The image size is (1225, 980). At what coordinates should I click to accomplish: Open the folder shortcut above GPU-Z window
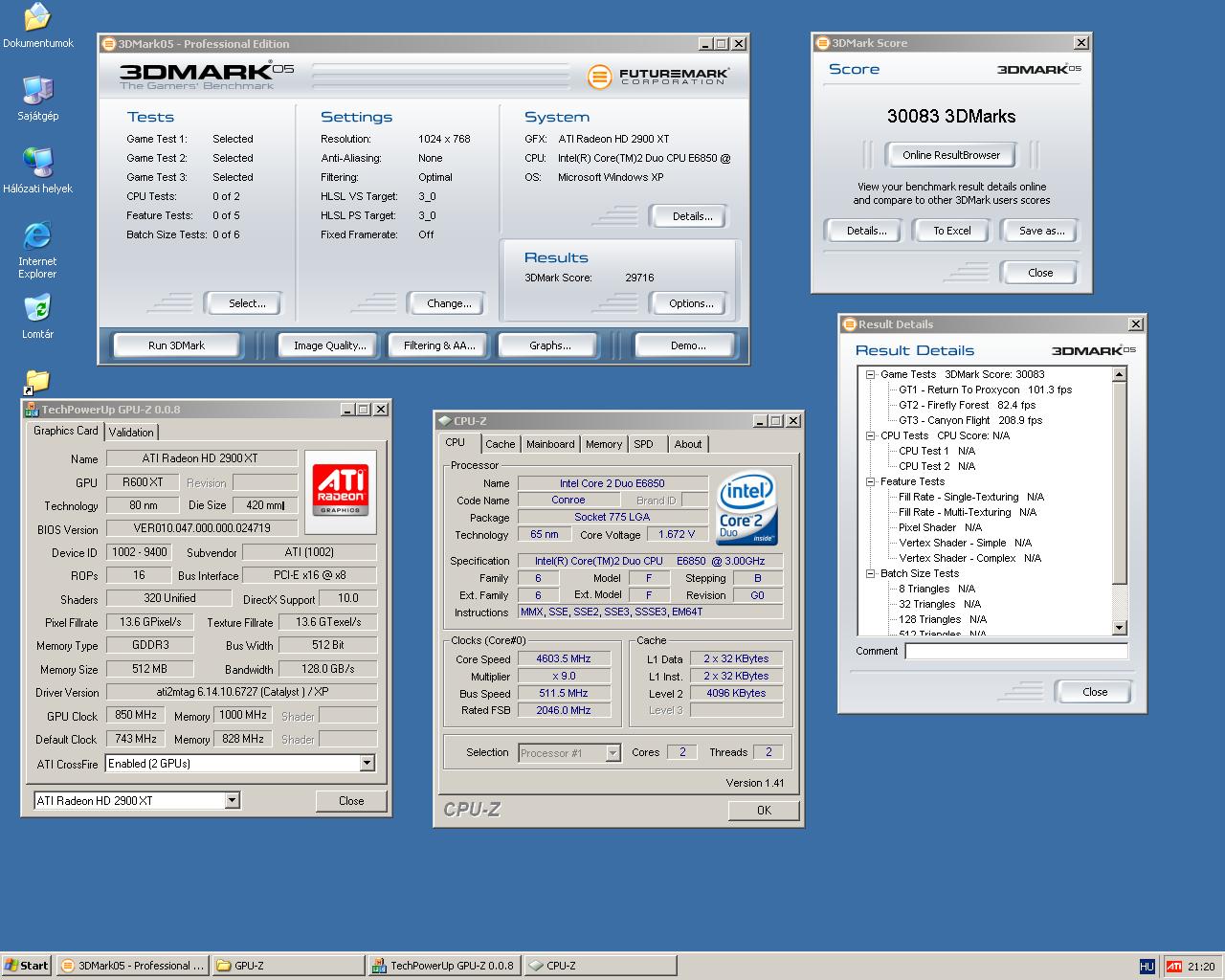tap(36, 382)
